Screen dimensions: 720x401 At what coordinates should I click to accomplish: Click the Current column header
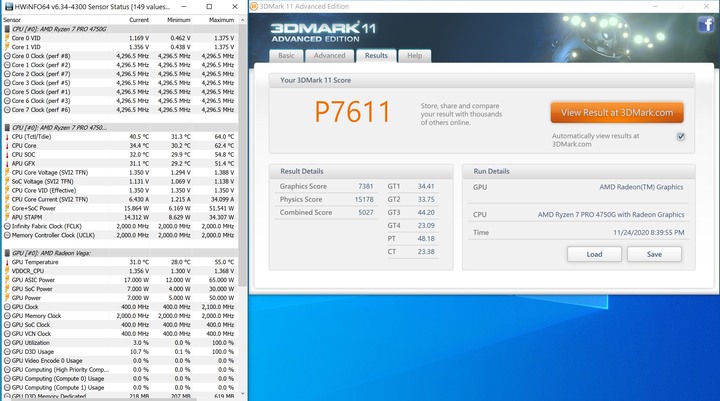coord(139,20)
